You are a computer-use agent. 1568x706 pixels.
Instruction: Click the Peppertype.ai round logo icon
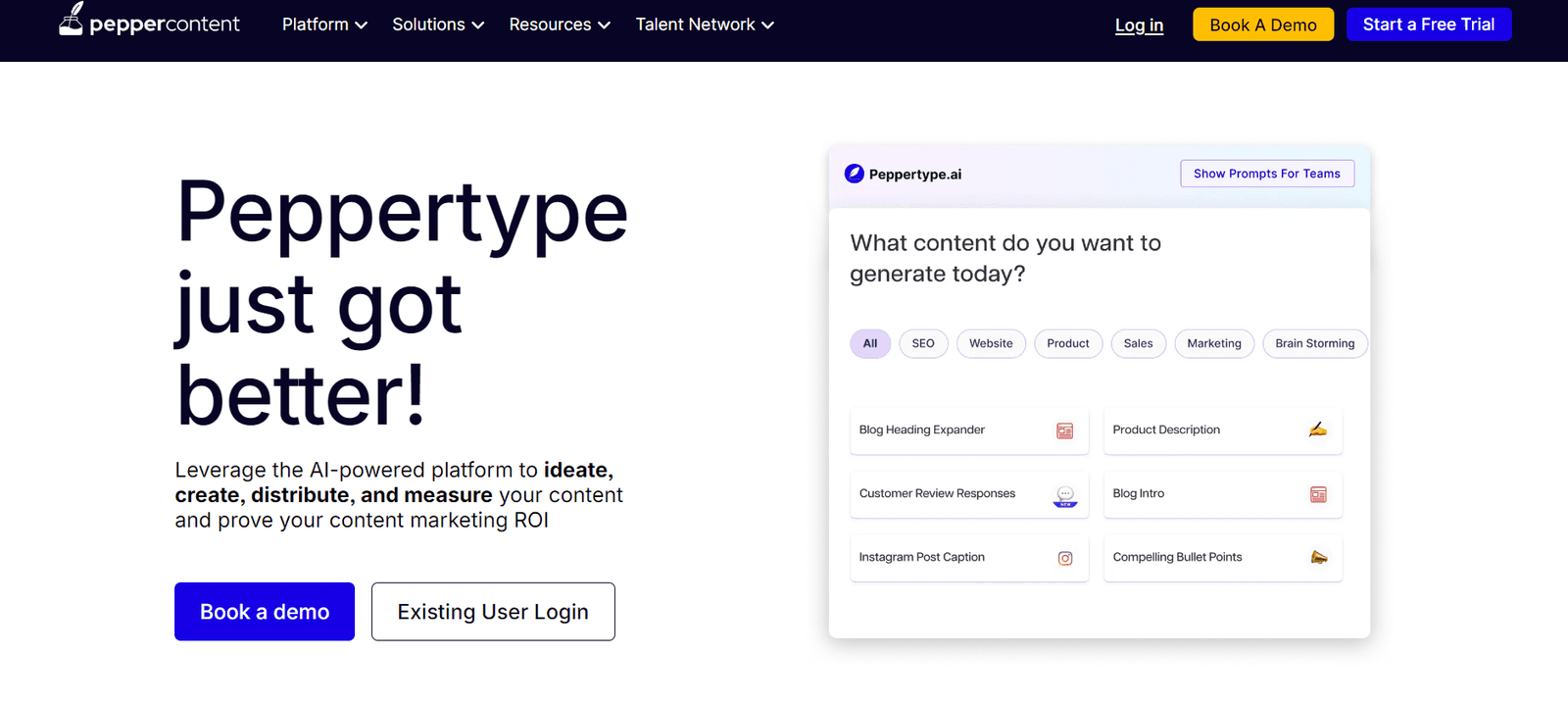tap(855, 174)
